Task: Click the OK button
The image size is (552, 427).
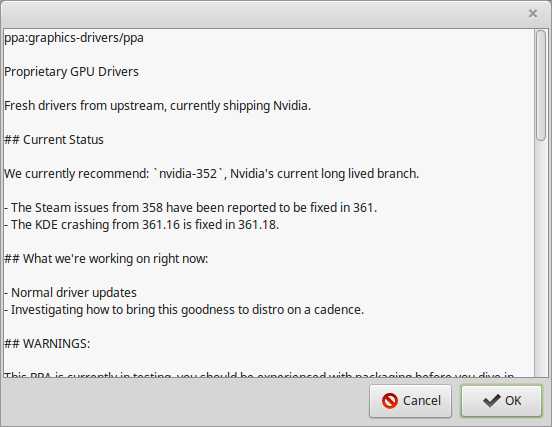Action: point(501,401)
